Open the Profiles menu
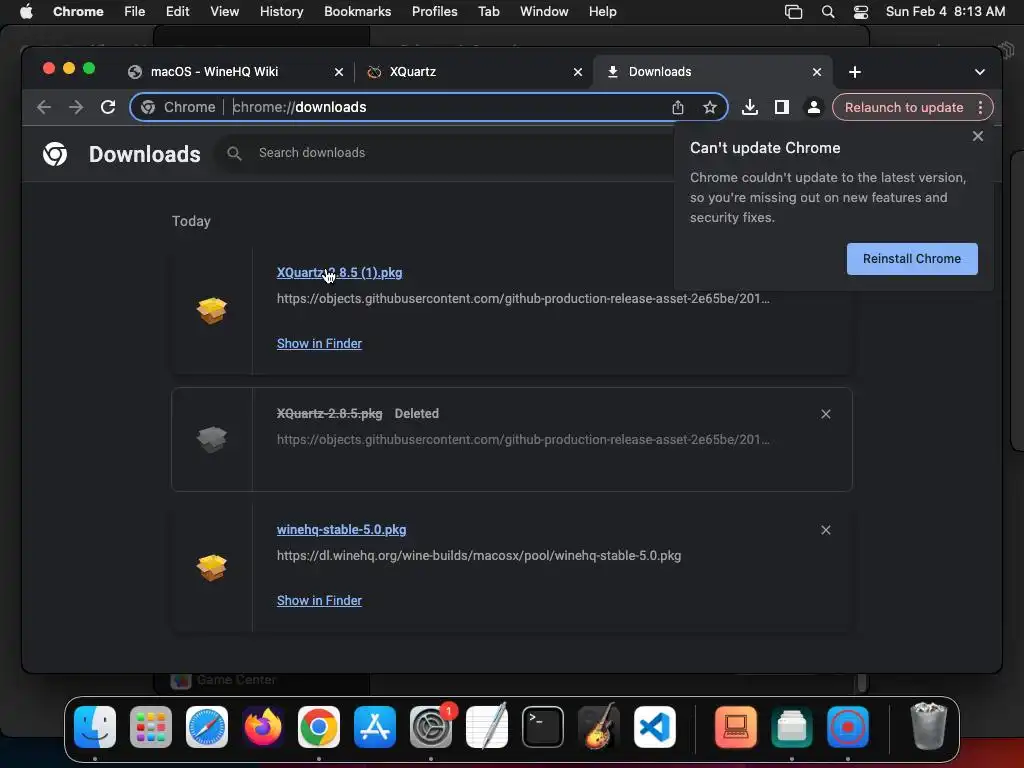1024x768 pixels. [x=434, y=12]
